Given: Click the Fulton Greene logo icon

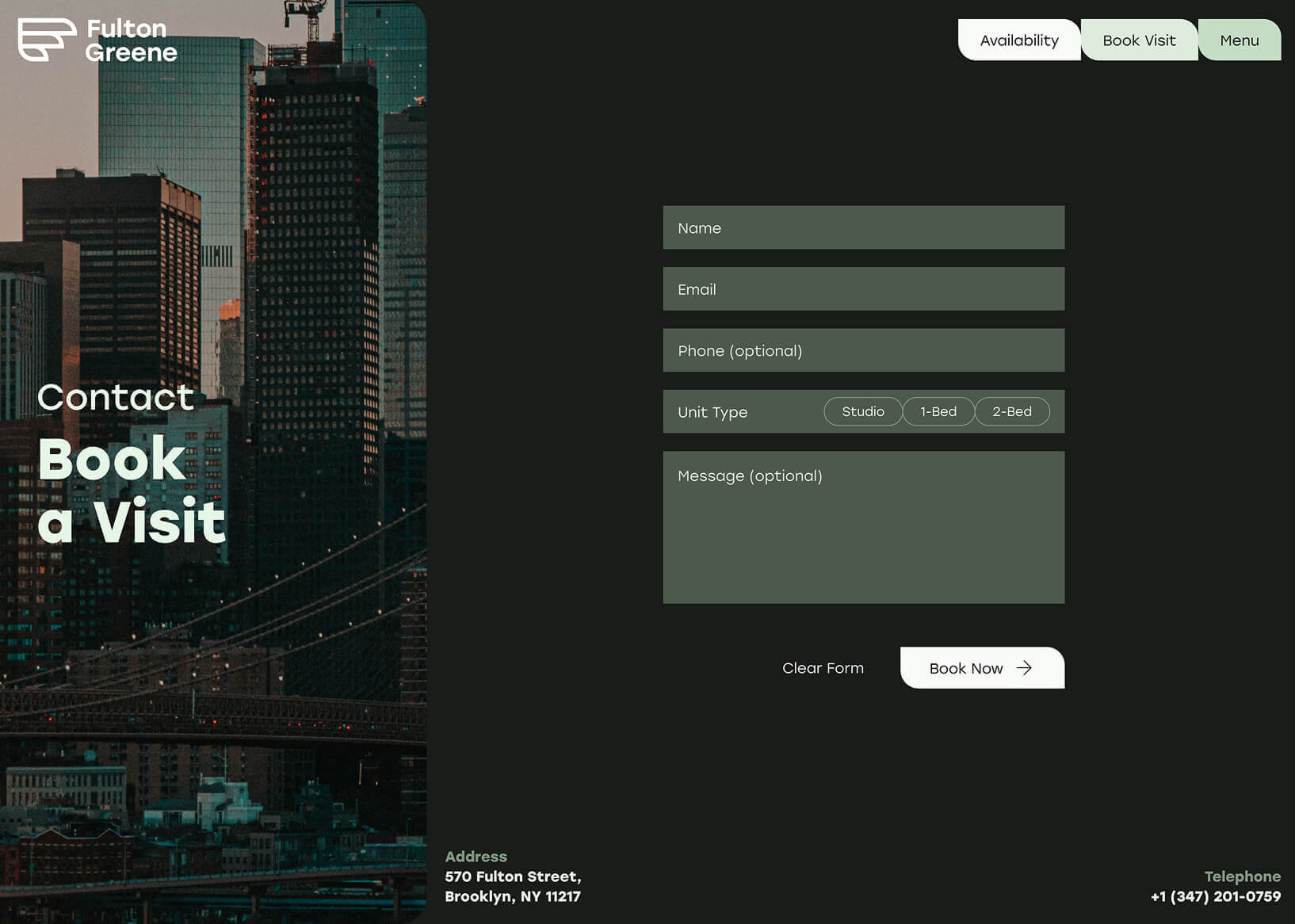Looking at the screenshot, I should click(46, 40).
